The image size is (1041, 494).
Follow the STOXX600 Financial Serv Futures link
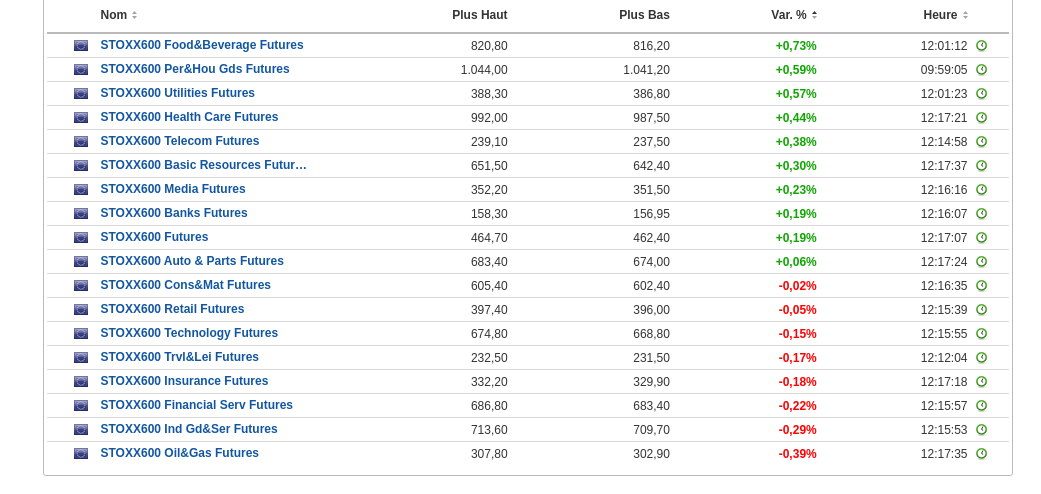(196, 405)
